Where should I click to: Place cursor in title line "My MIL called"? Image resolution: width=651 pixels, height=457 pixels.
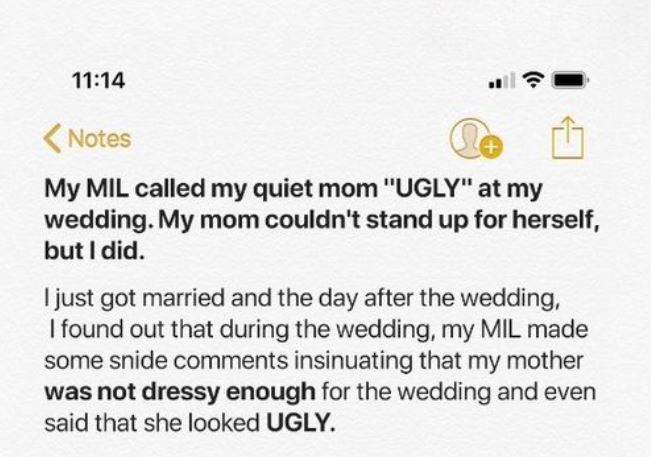125,188
